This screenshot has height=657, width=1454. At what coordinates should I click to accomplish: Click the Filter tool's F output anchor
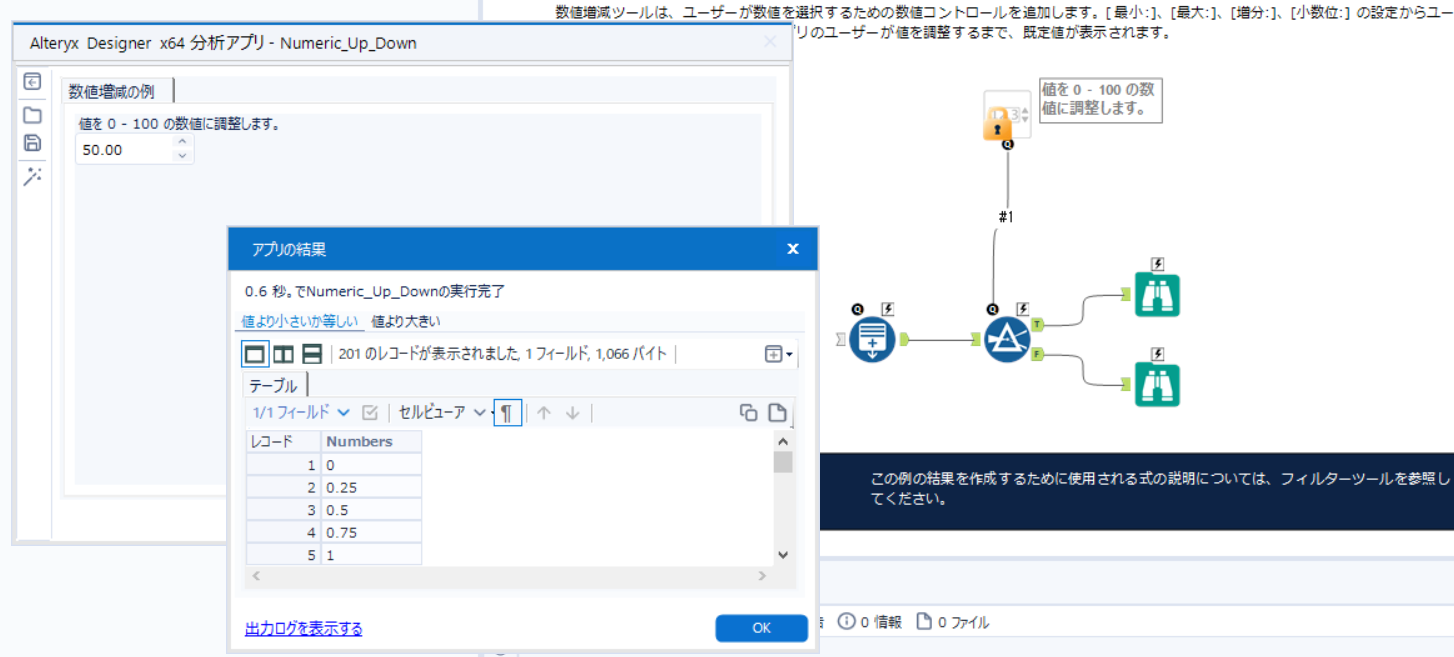[x=1037, y=354]
